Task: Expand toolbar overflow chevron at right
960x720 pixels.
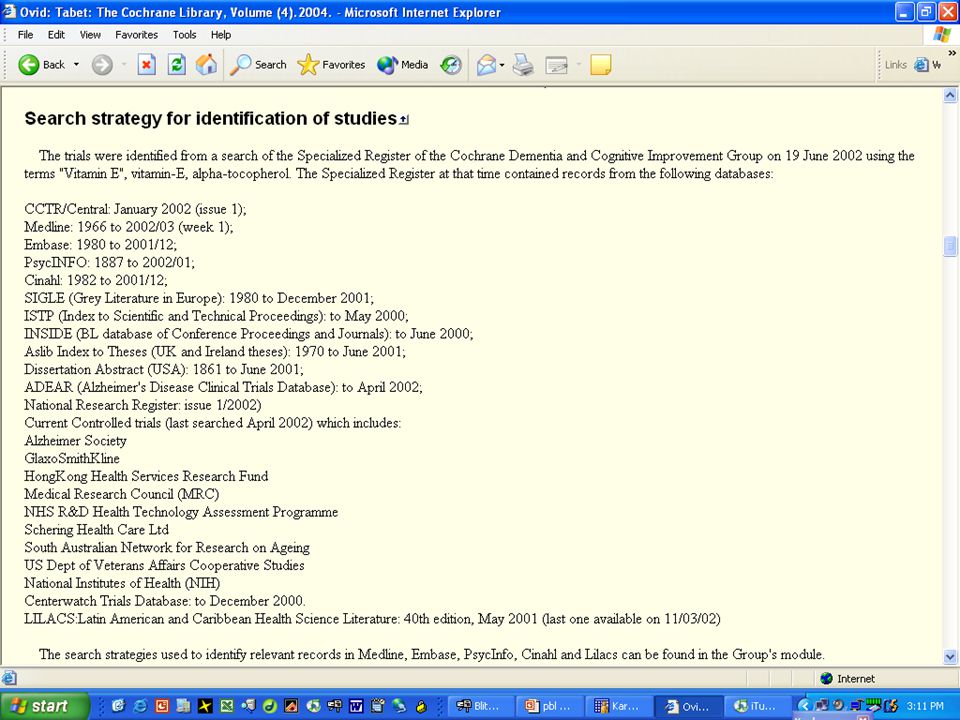Action: point(952,53)
